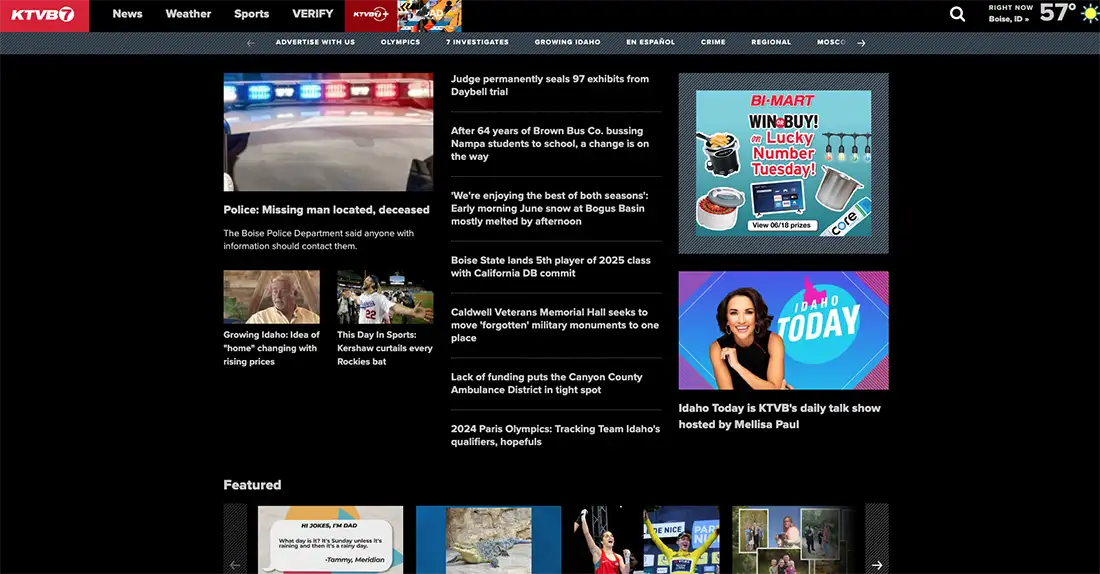Viewport: 1100px width, 574px height.
Task: Open 'This Day In Sports: Kershaw' link
Action: pyautogui.click(x=384, y=348)
